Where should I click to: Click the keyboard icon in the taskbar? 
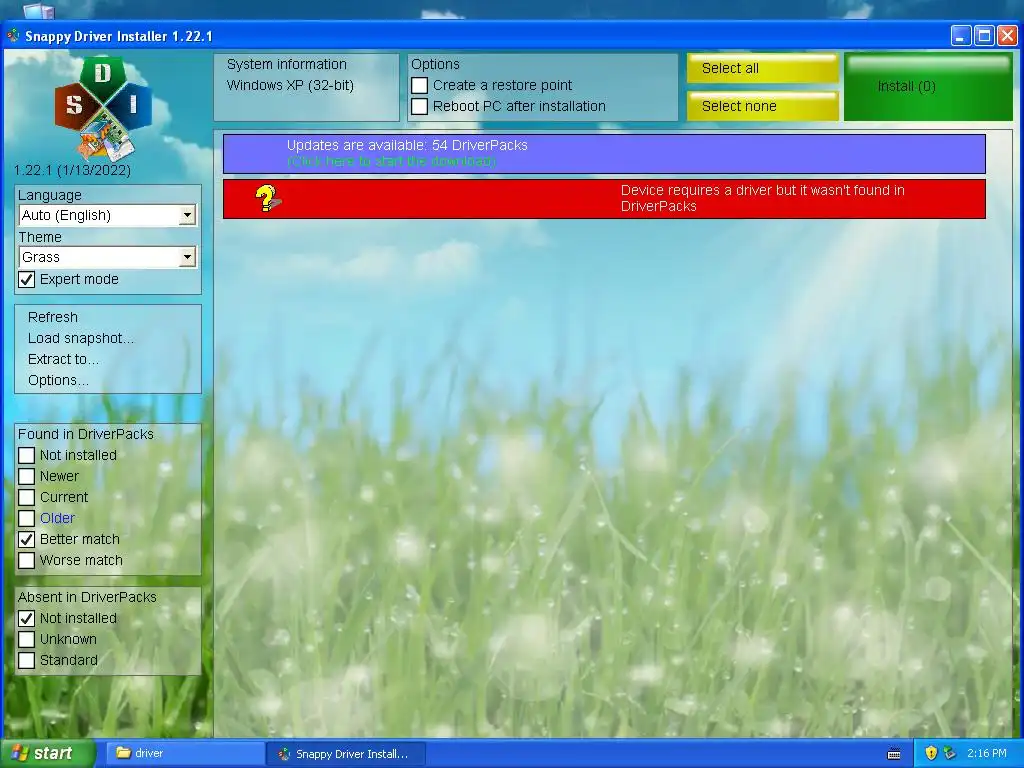click(894, 754)
